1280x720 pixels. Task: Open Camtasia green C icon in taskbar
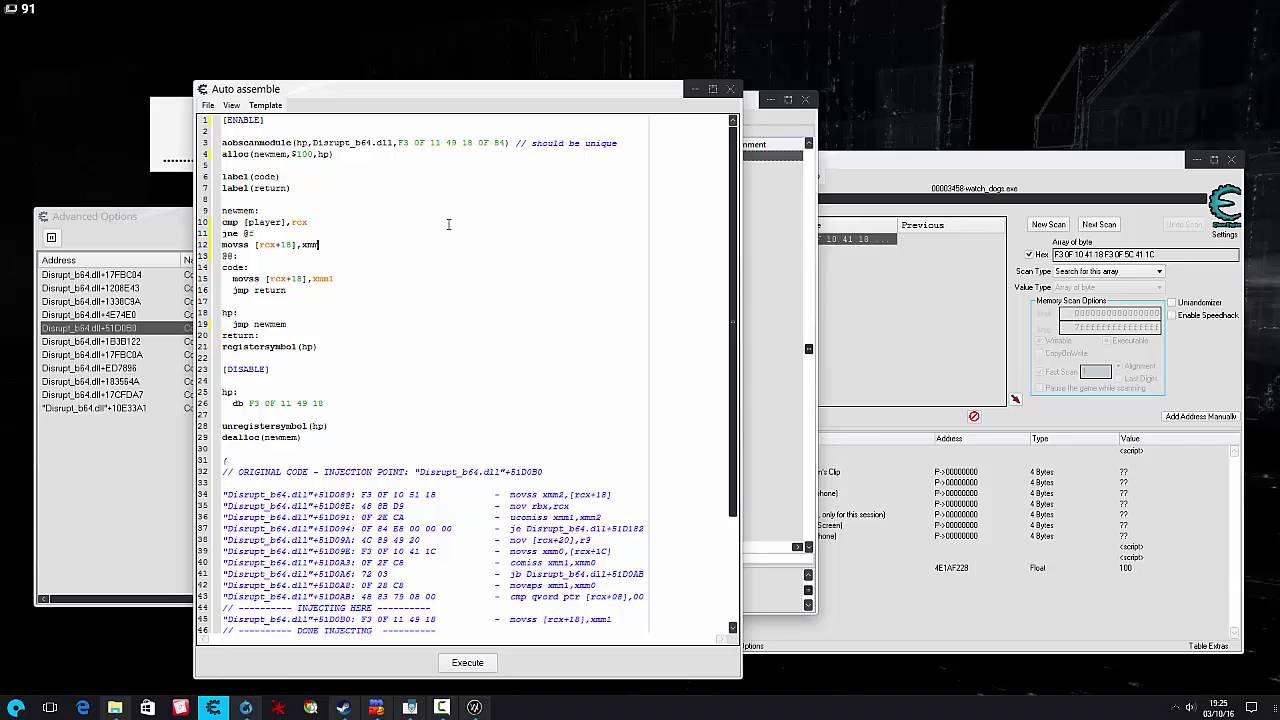coord(442,708)
